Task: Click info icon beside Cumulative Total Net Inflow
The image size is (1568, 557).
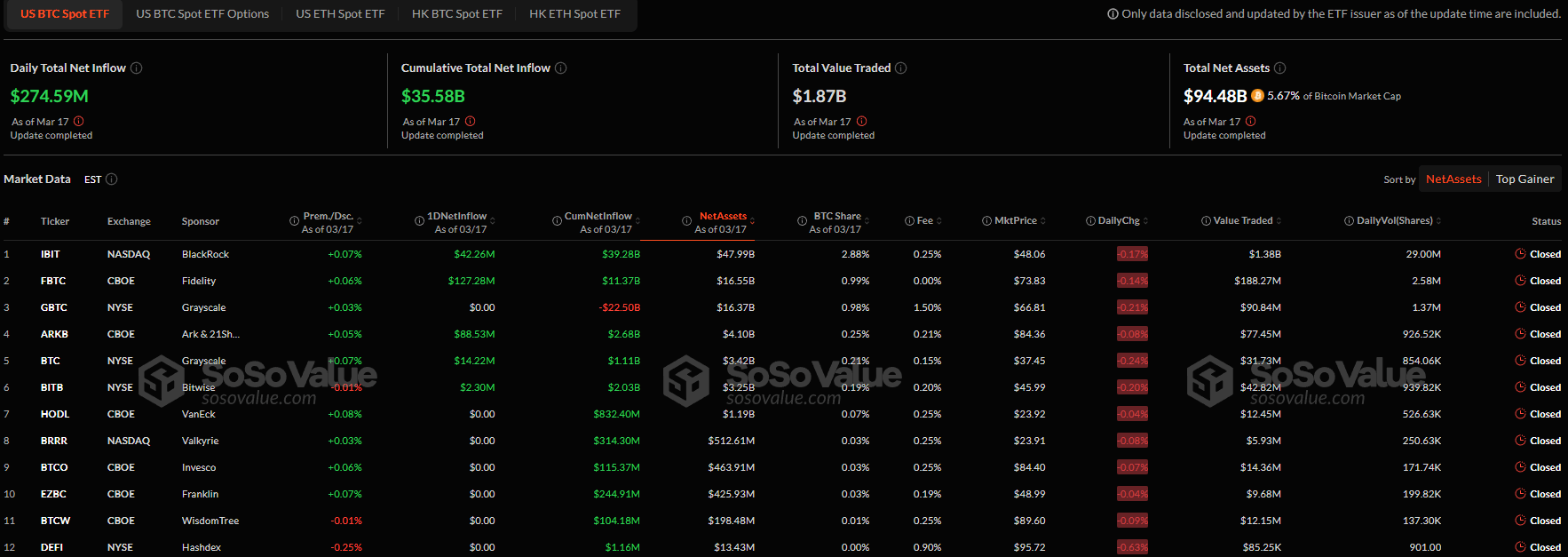Action: 561,68
